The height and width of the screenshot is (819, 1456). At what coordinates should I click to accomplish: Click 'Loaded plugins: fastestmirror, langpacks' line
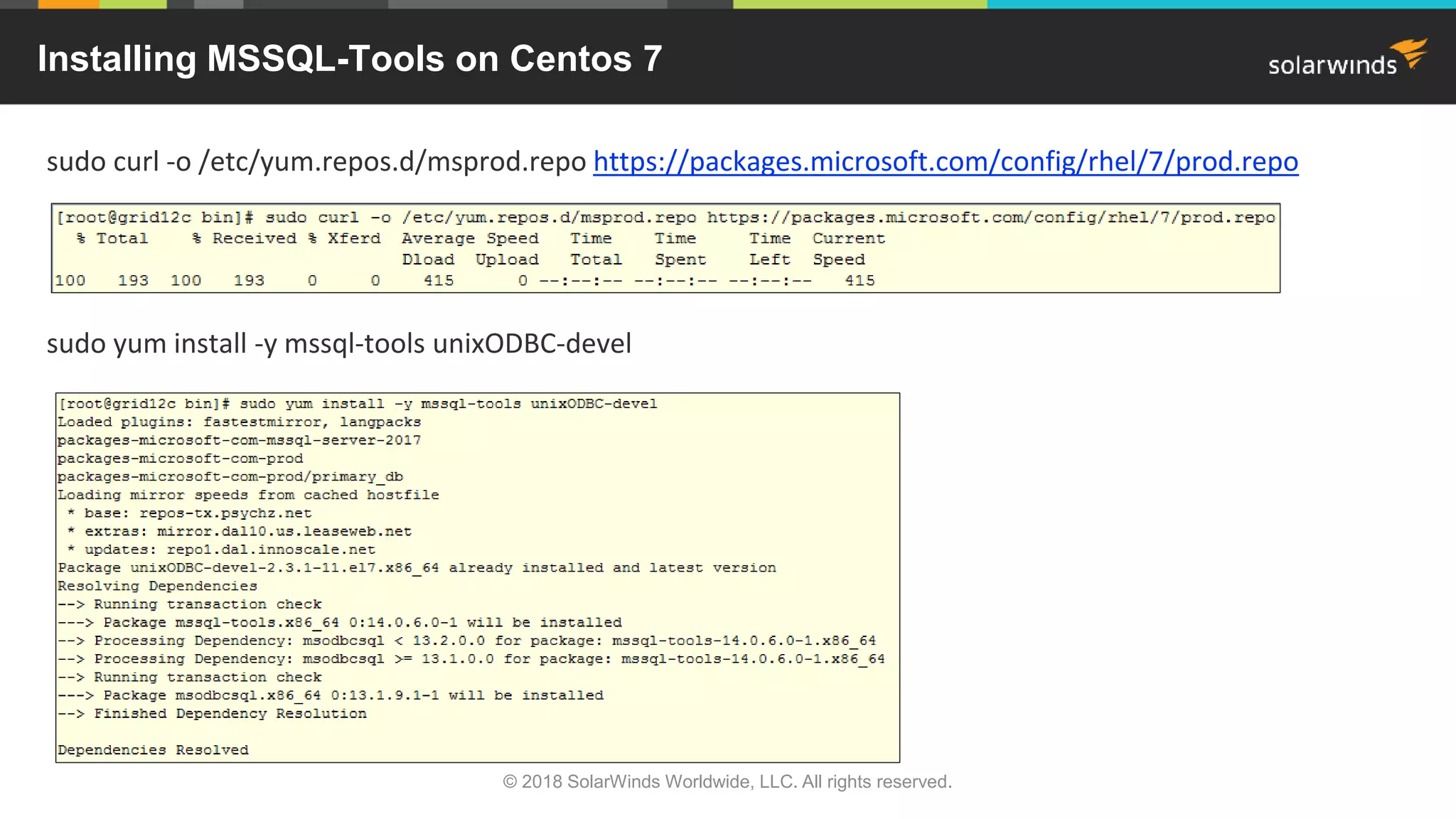(x=240, y=422)
